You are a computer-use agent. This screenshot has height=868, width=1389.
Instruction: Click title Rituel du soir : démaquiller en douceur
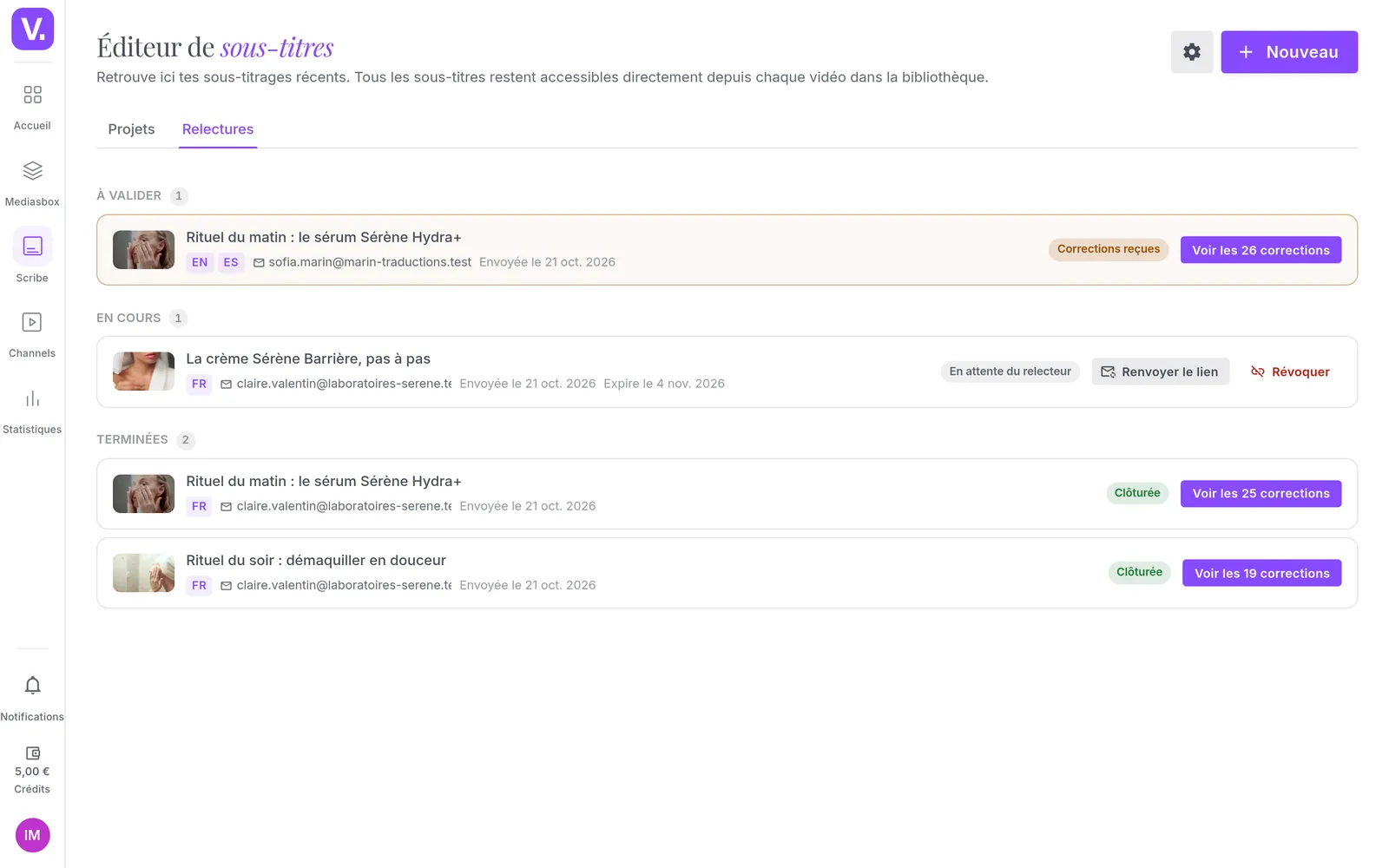tap(316, 560)
